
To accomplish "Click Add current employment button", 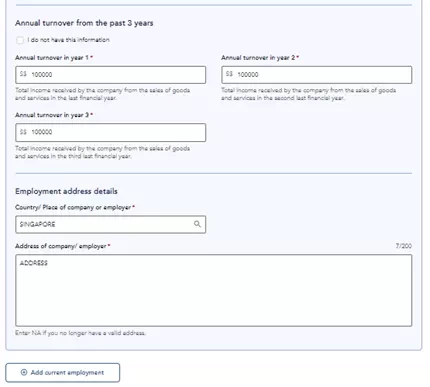I will click(x=63, y=373).
